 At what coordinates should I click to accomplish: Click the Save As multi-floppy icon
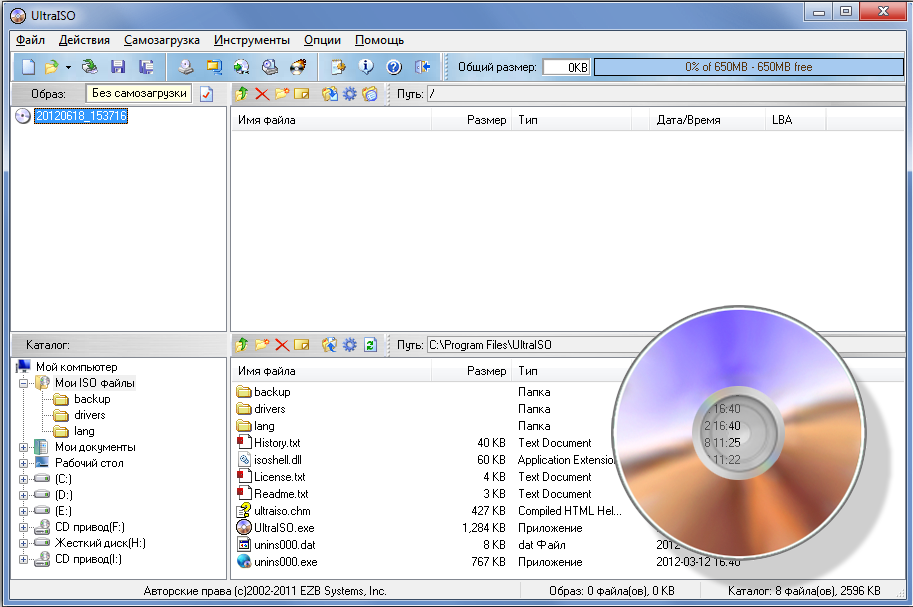tap(146, 67)
